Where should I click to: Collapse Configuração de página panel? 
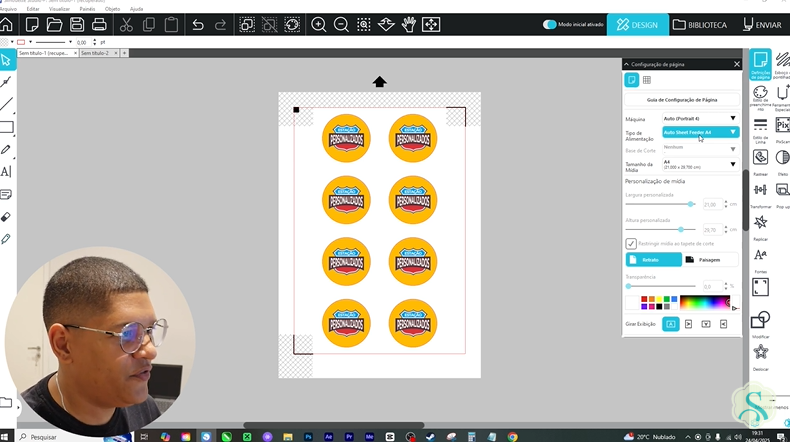tap(626, 64)
